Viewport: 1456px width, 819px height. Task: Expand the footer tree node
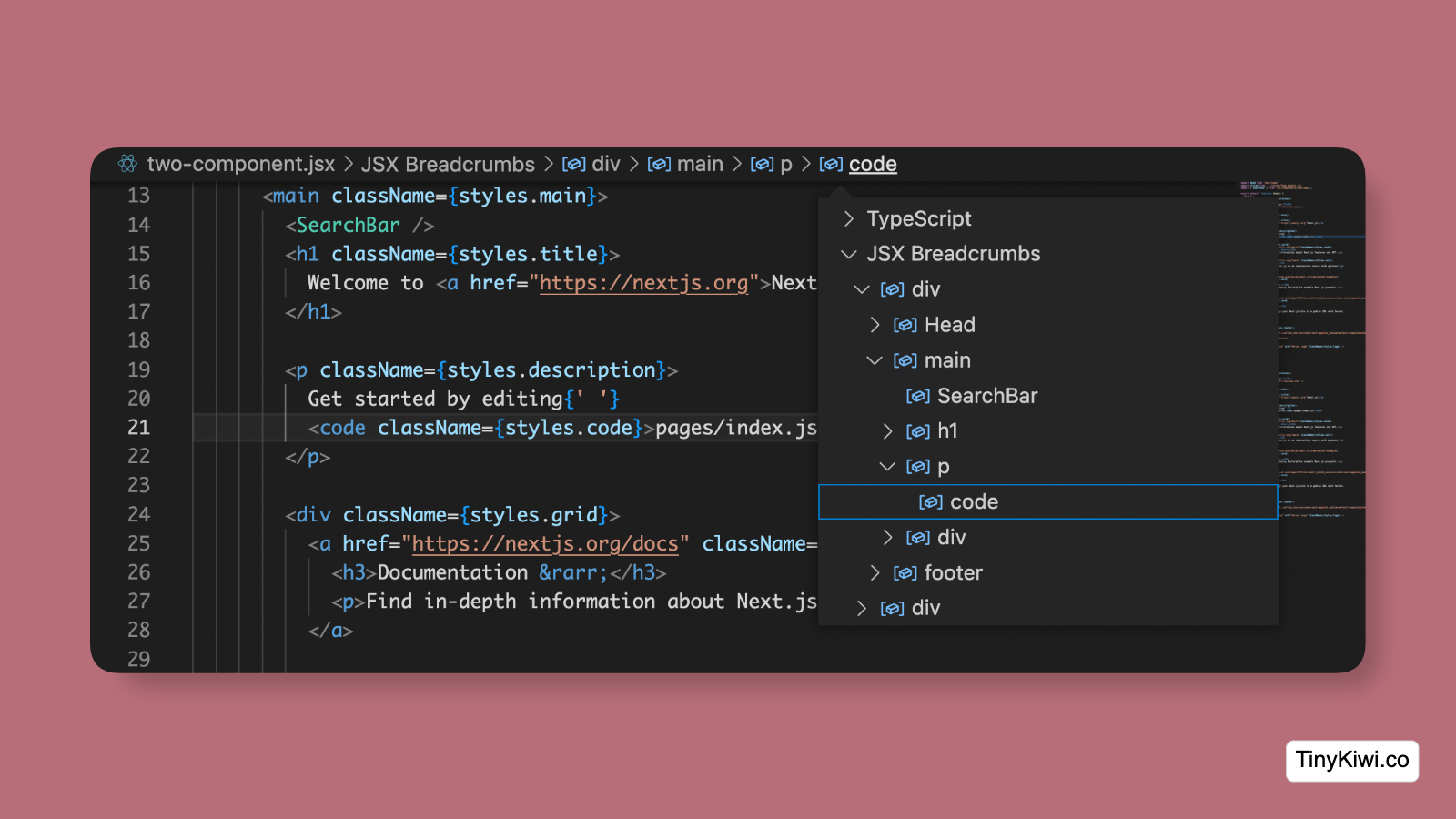875,572
